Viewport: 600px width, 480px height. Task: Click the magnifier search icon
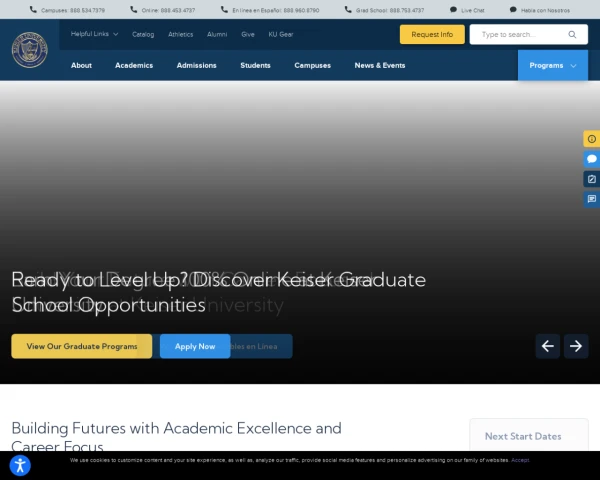click(x=572, y=34)
